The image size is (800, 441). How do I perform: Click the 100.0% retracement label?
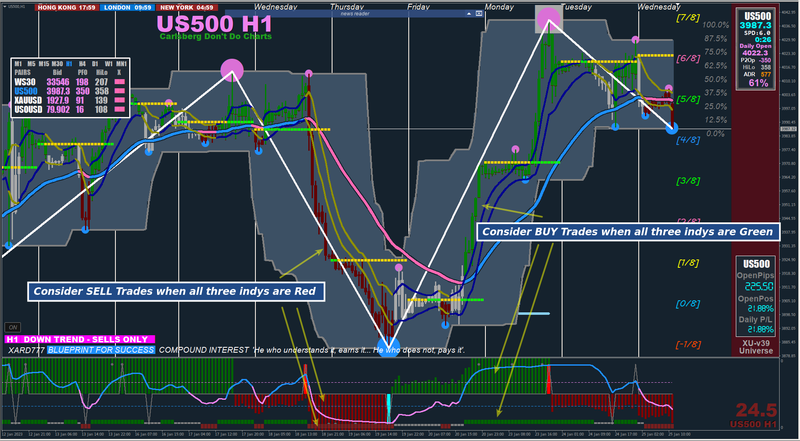(x=715, y=25)
